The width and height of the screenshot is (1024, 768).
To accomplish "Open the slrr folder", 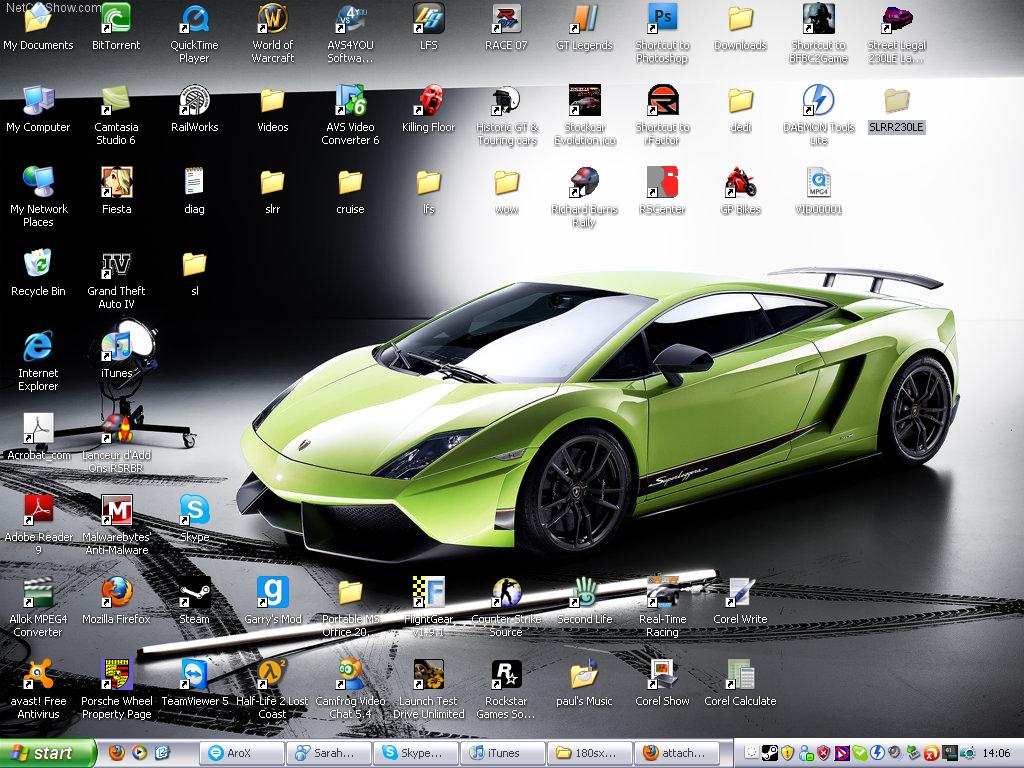I will [272, 182].
